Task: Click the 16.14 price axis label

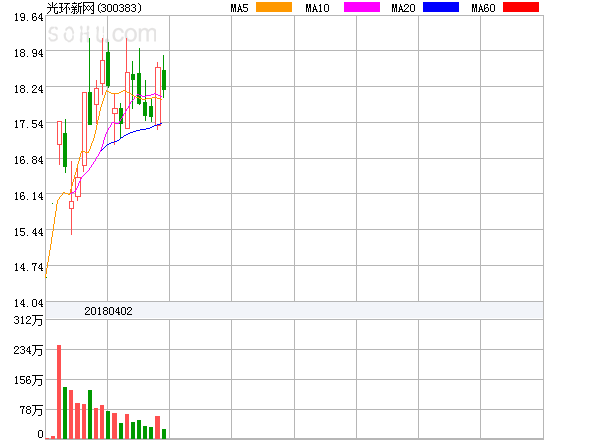Action: click(29, 196)
